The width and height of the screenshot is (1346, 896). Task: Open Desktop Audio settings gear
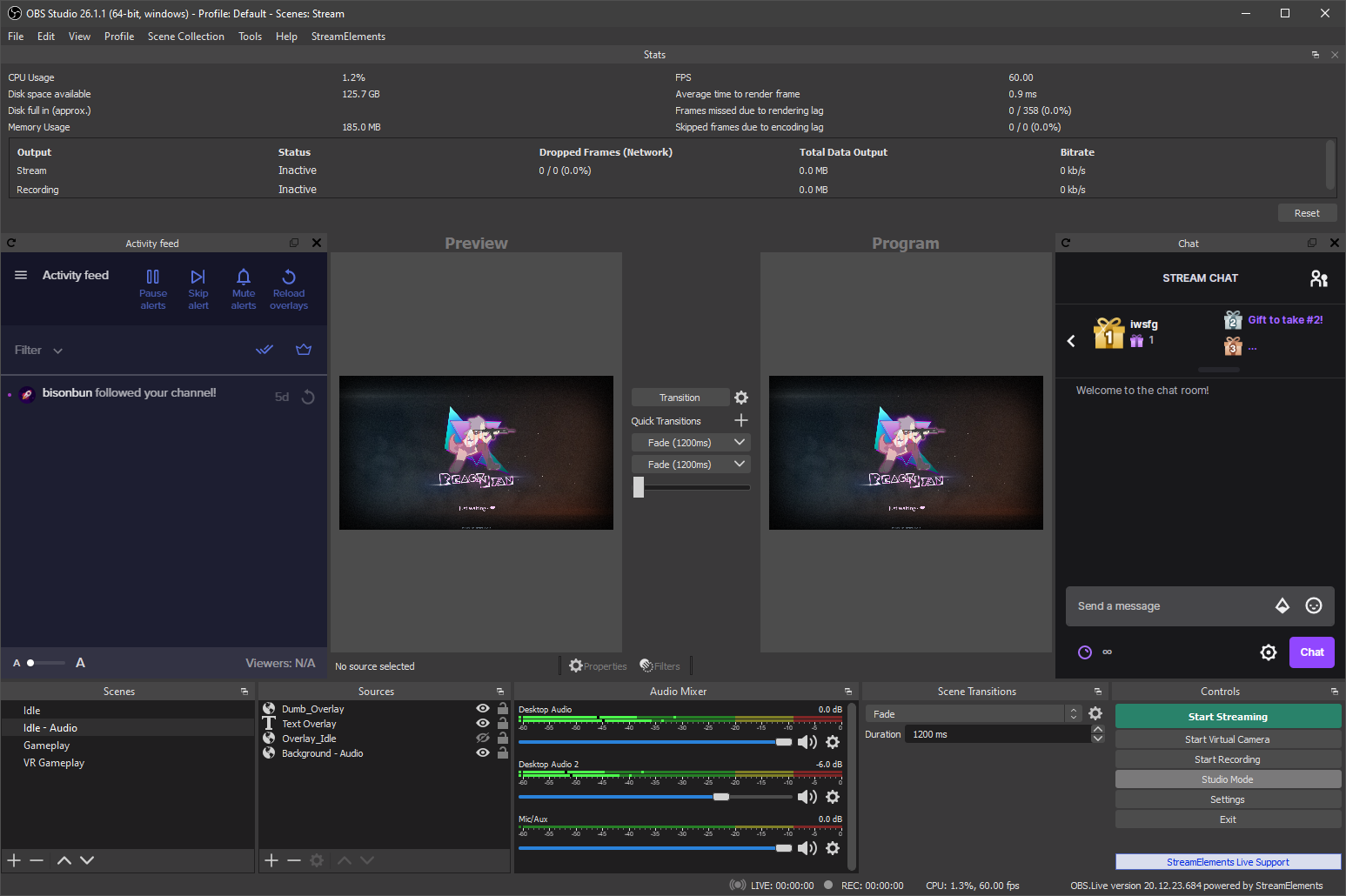pyautogui.click(x=833, y=742)
